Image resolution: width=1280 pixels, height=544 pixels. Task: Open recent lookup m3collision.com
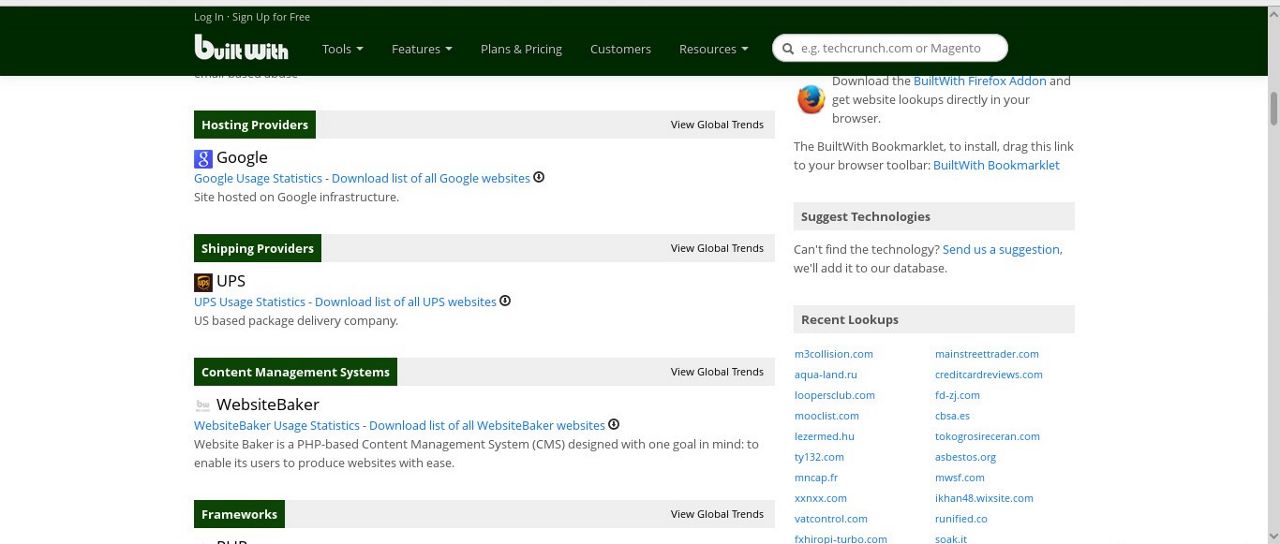834,354
